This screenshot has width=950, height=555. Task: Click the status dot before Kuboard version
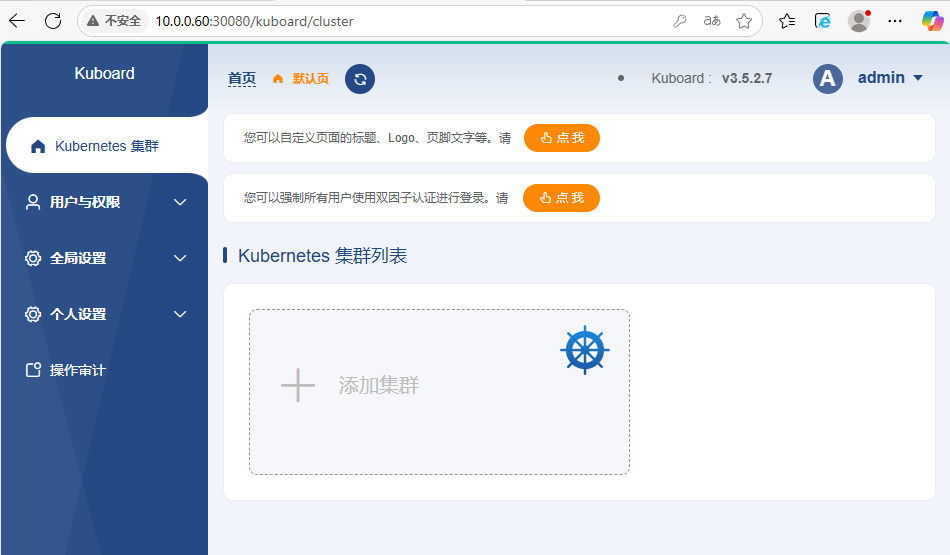(x=621, y=78)
